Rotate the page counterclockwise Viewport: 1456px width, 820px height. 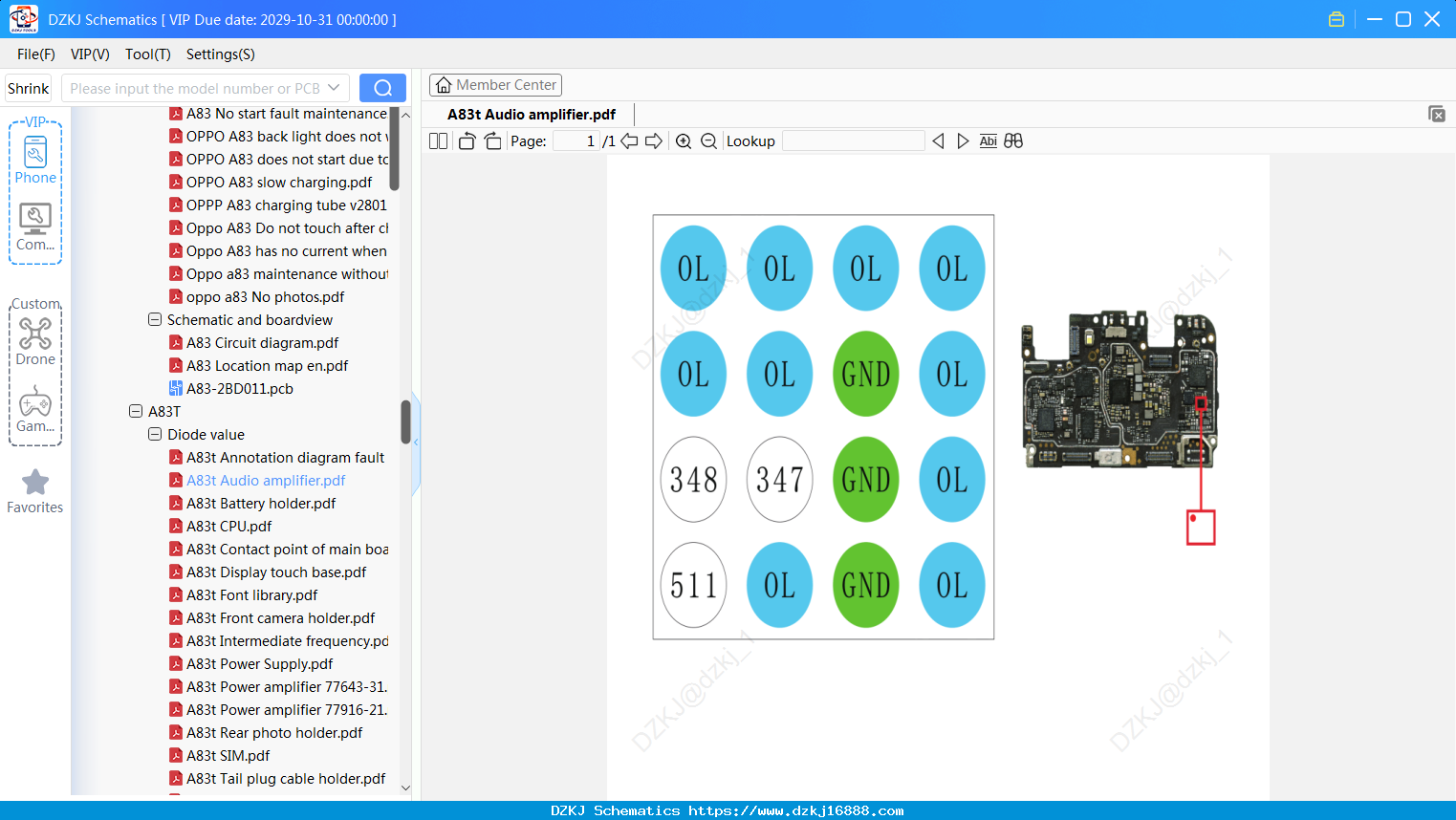tap(467, 141)
